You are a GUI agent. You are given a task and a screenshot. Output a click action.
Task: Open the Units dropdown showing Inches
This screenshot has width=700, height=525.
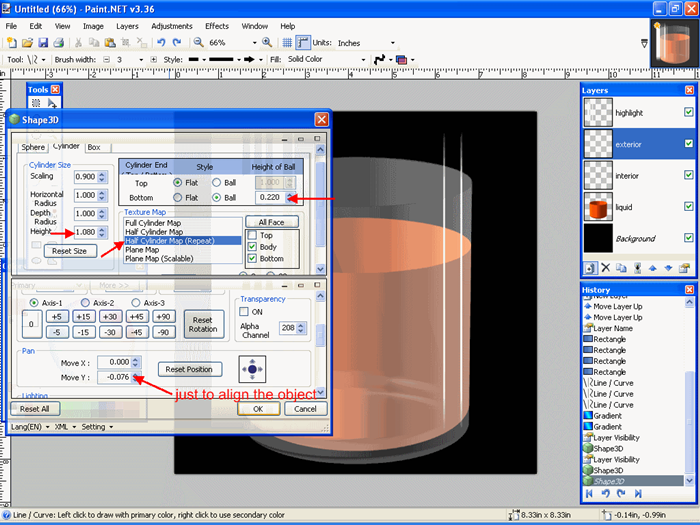click(392, 43)
